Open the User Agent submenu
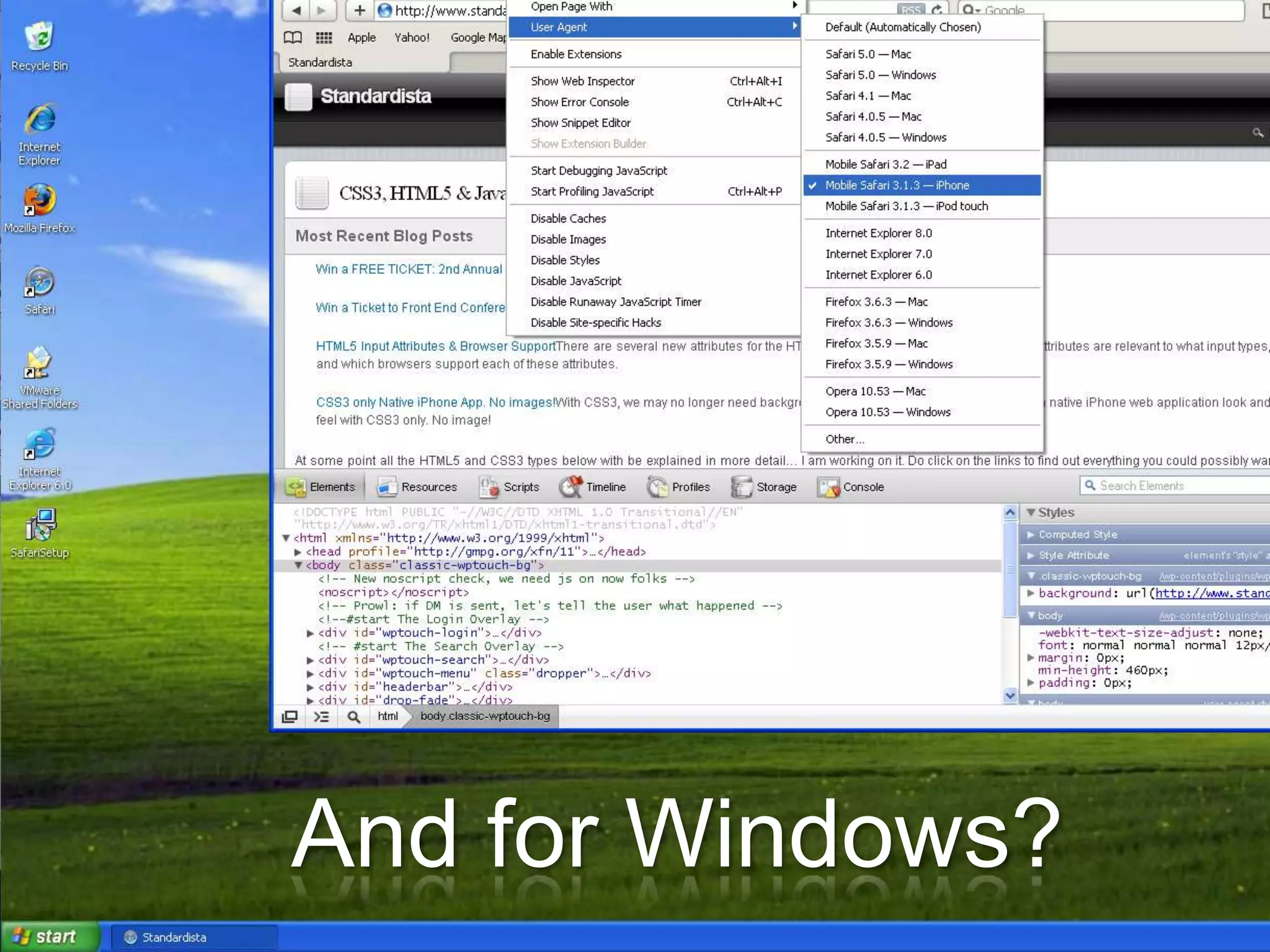Screen dimensions: 1270x952 tap(654, 27)
